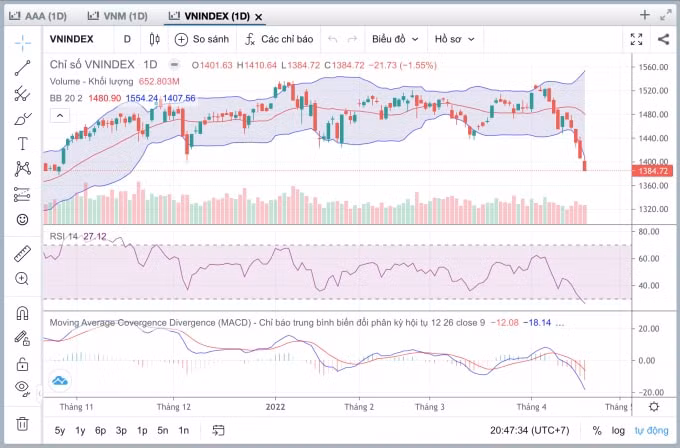The width and height of the screenshot is (680, 448).
Task: Click the MACD indicator title
Action: (x=267, y=323)
